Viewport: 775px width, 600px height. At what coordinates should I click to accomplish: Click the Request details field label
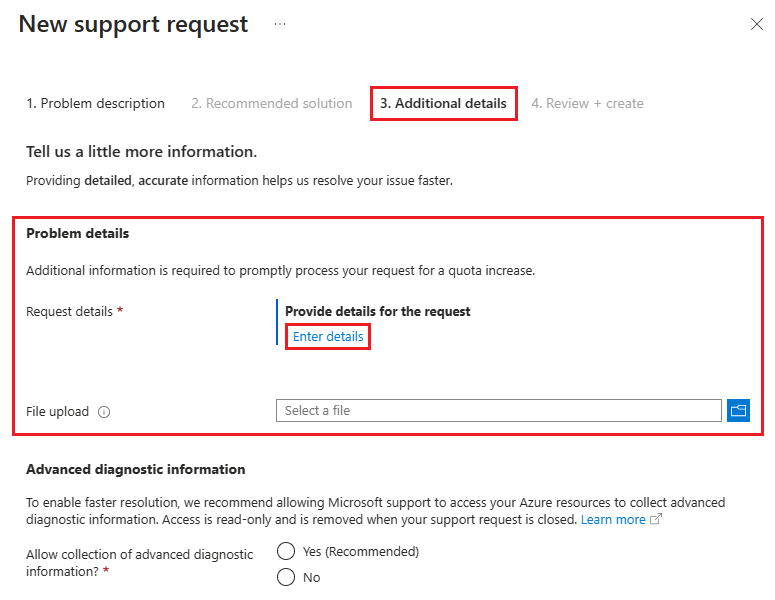[69, 311]
